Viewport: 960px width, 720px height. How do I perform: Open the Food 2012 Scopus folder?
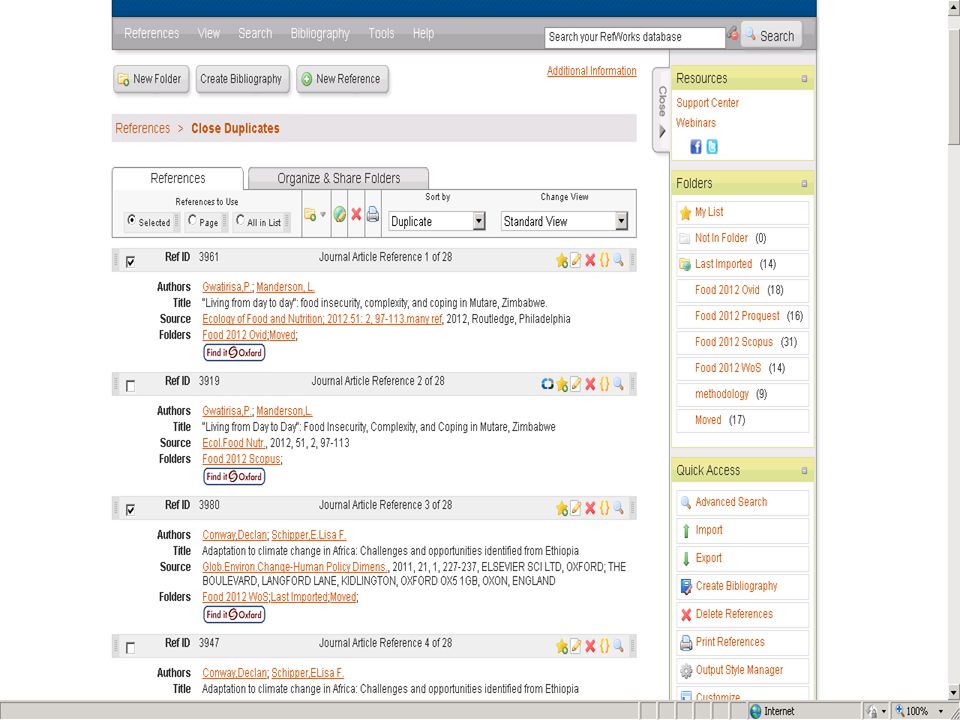point(734,342)
